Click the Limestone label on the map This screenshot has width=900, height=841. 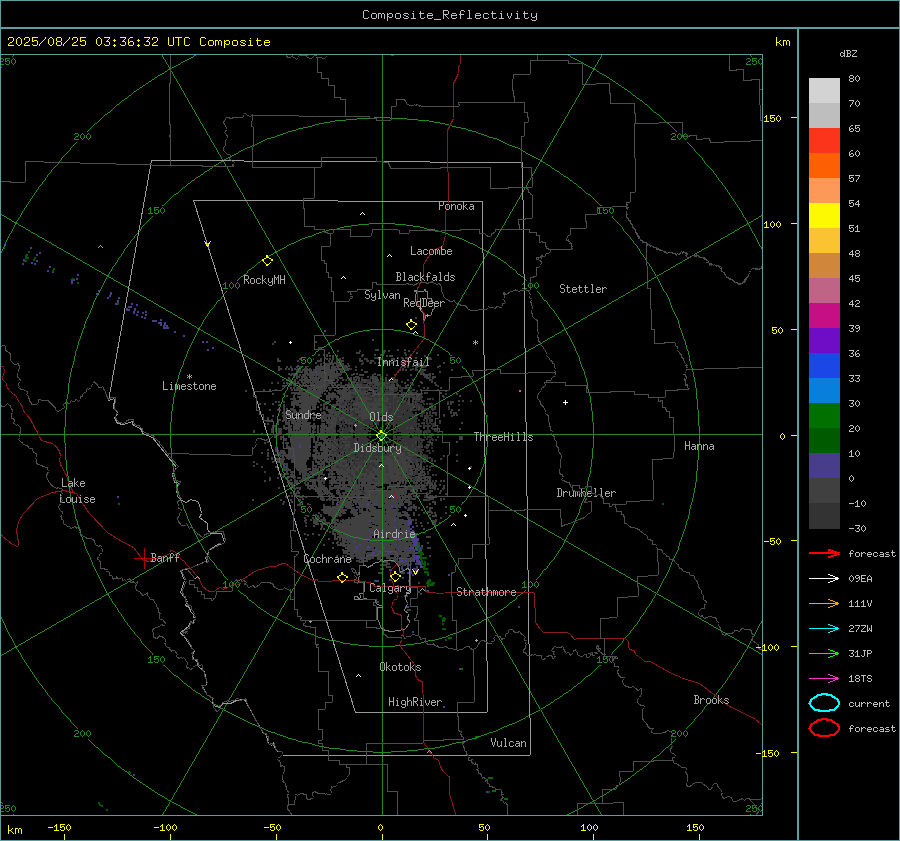[189, 386]
